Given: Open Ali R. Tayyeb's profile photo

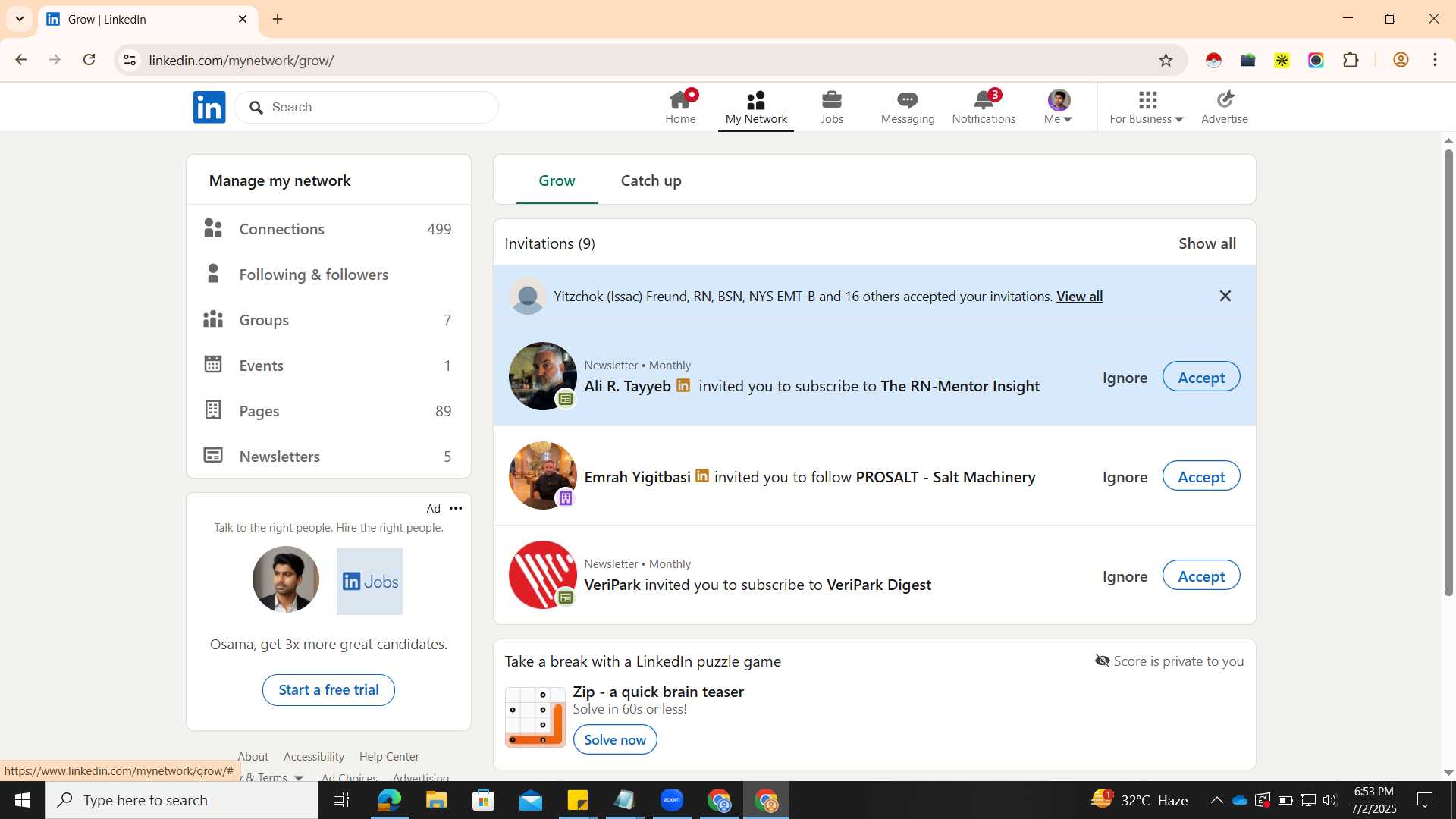Looking at the screenshot, I should coord(542,376).
